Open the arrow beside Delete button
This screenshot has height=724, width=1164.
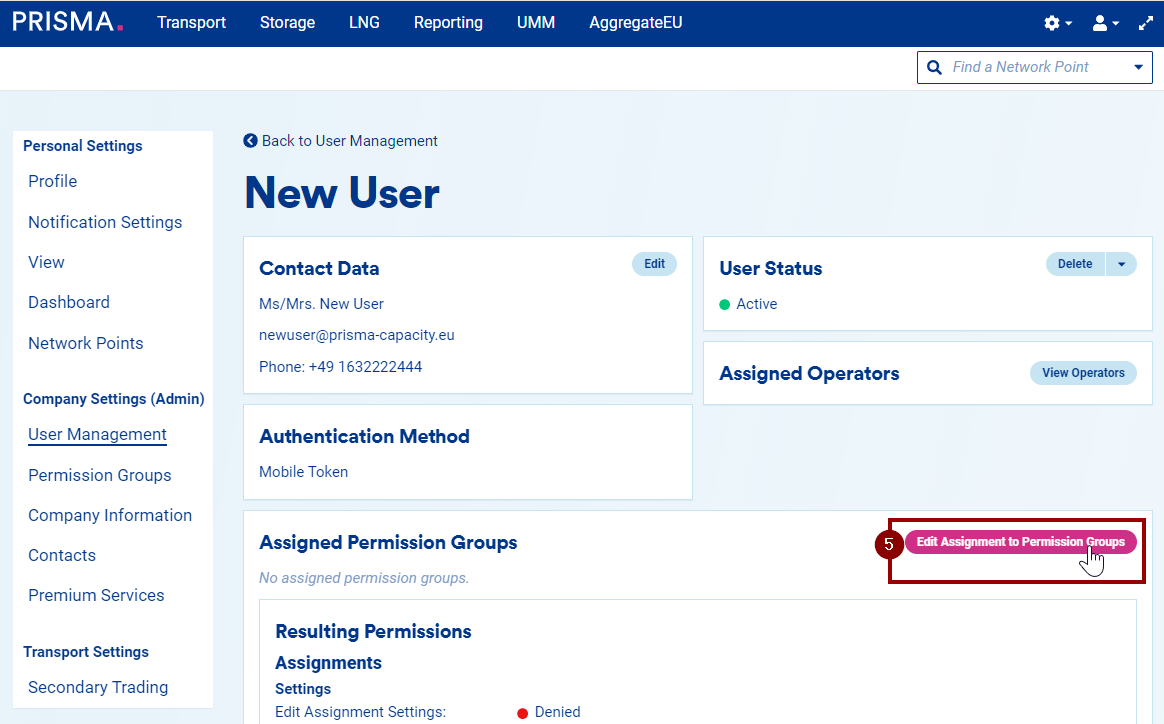tap(1121, 264)
